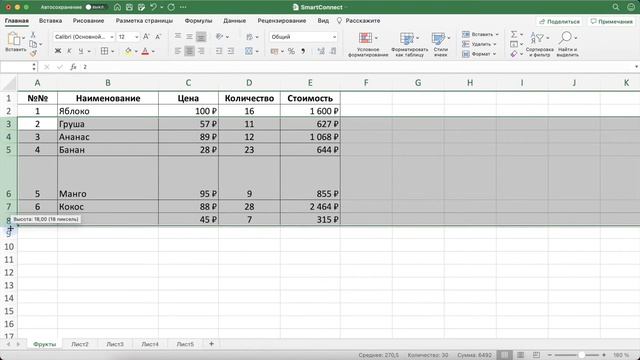The height and width of the screenshot is (360, 640).
Task: Click the comma style icon
Action: click(303, 51)
